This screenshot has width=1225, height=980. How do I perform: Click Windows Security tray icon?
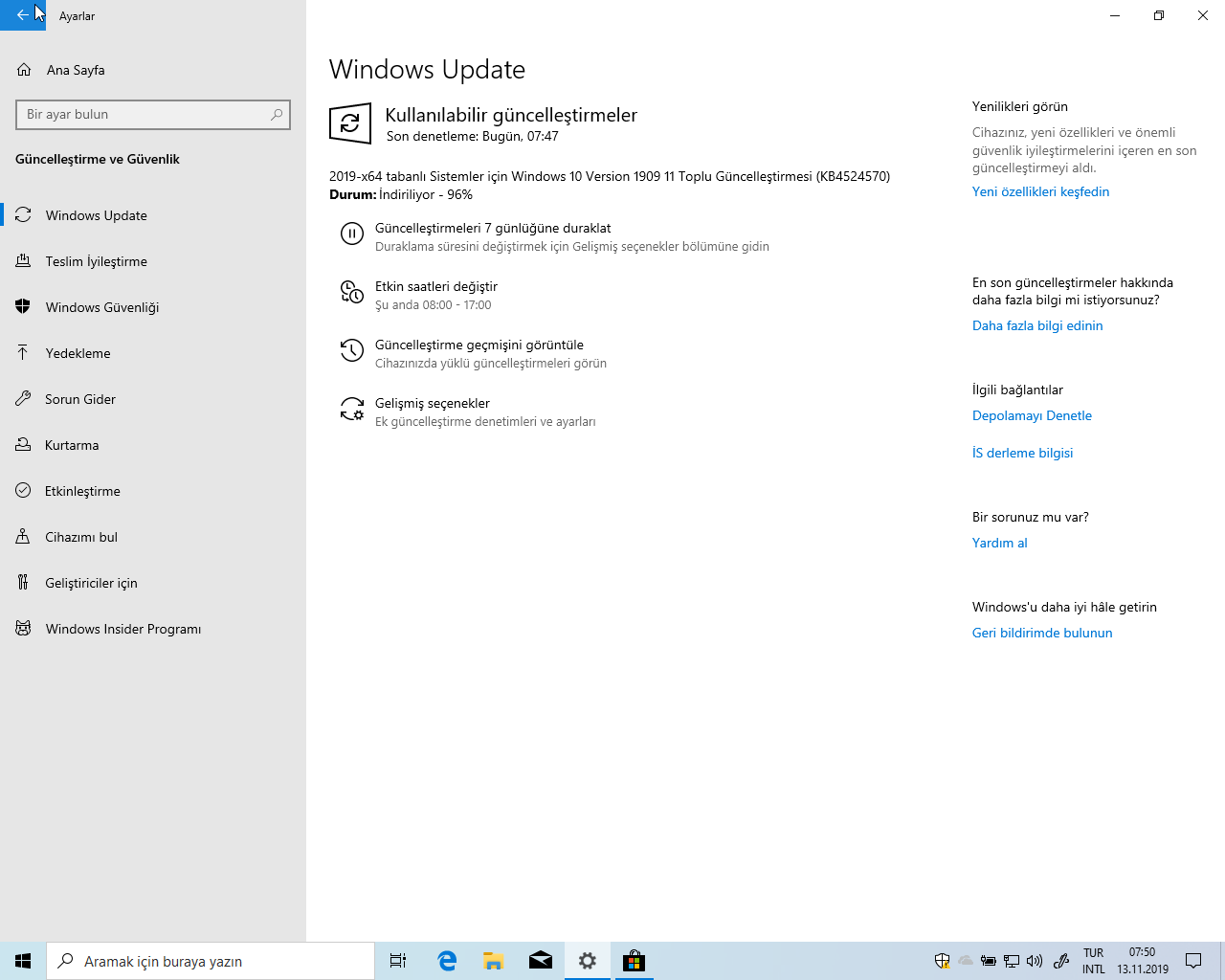943,961
